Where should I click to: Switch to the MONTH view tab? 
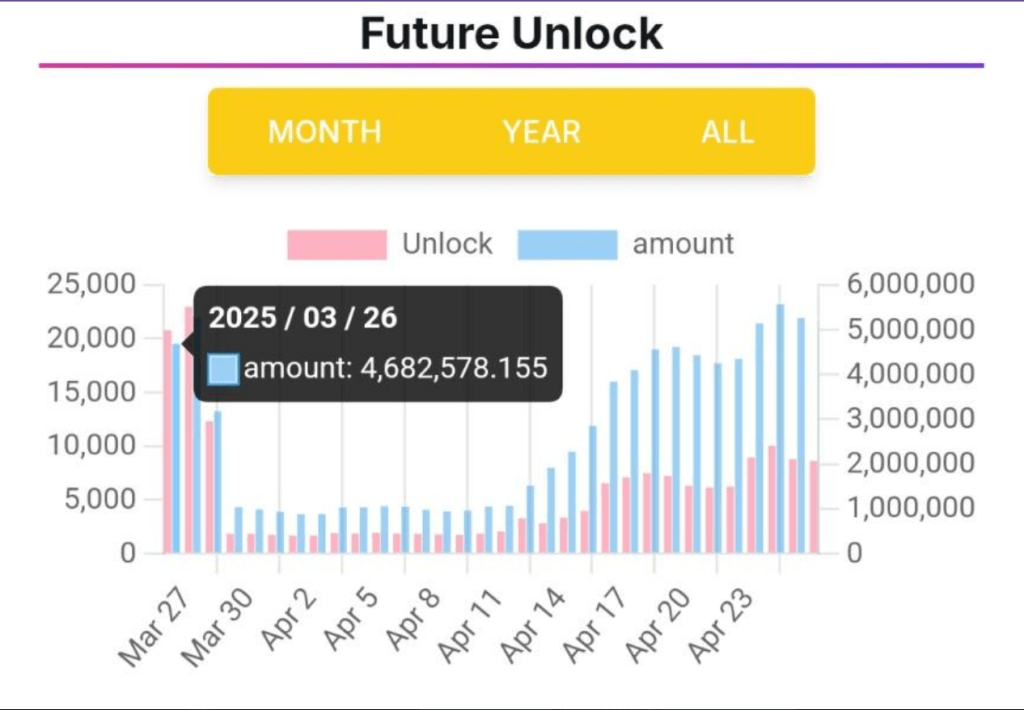coord(325,132)
